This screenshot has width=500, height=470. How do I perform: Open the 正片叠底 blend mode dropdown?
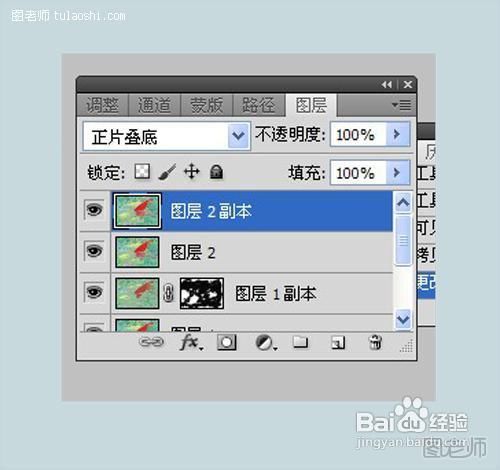click(x=167, y=136)
